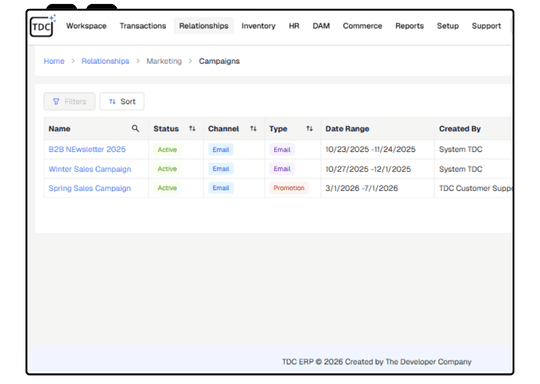This screenshot has height=384, width=540.
Task: Click Email type badge in B2B NEwsletter row
Action: pyautogui.click(x=282, y=149)
